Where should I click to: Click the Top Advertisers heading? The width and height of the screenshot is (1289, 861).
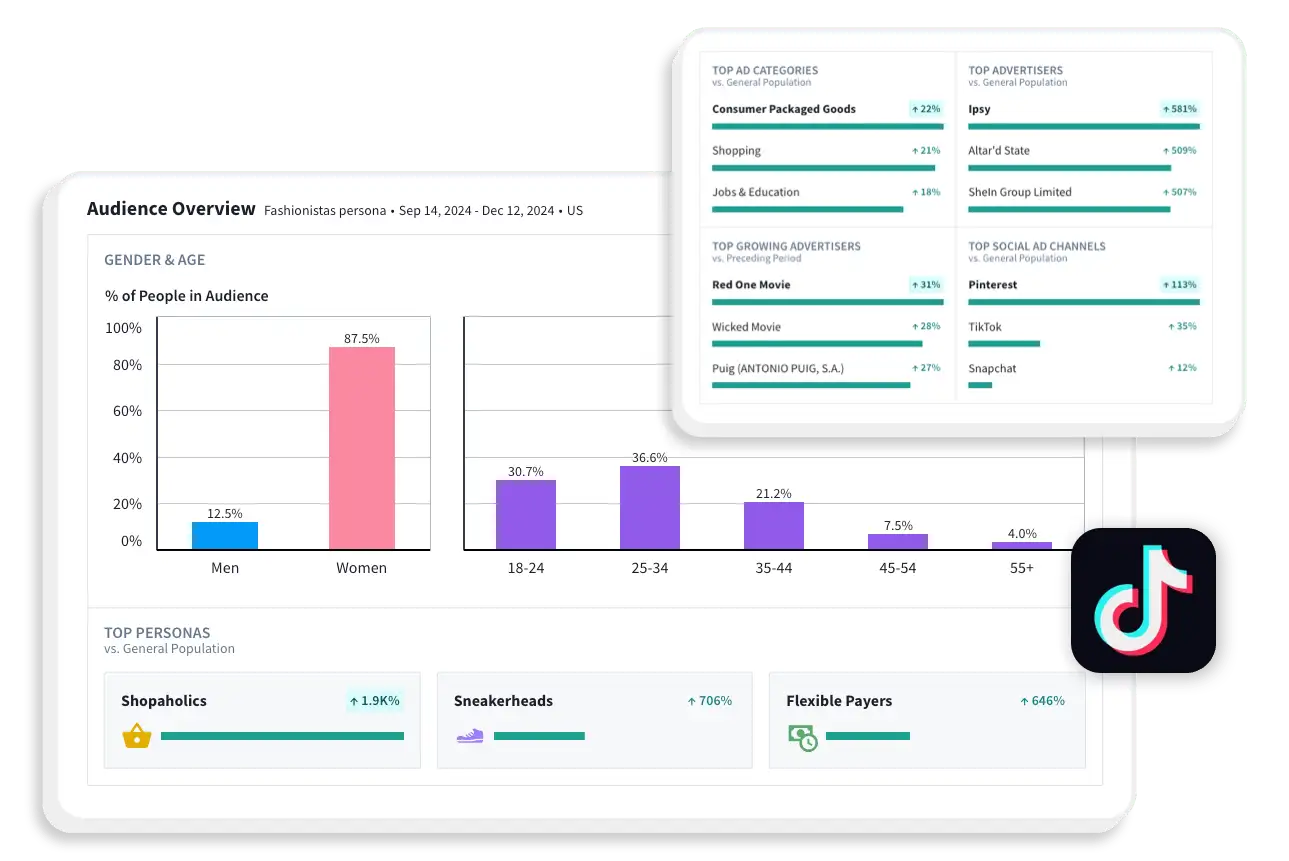[1016, 71]
